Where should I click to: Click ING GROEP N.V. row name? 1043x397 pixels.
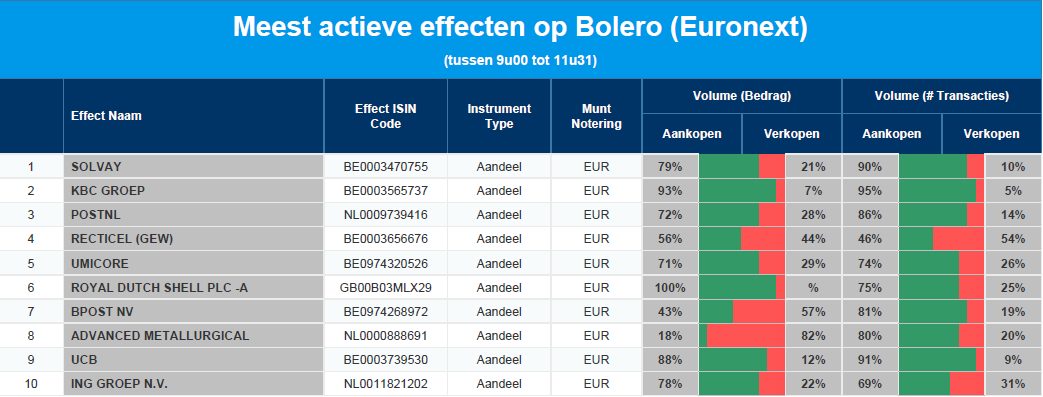pyautogui.click(x=119, y=384)
